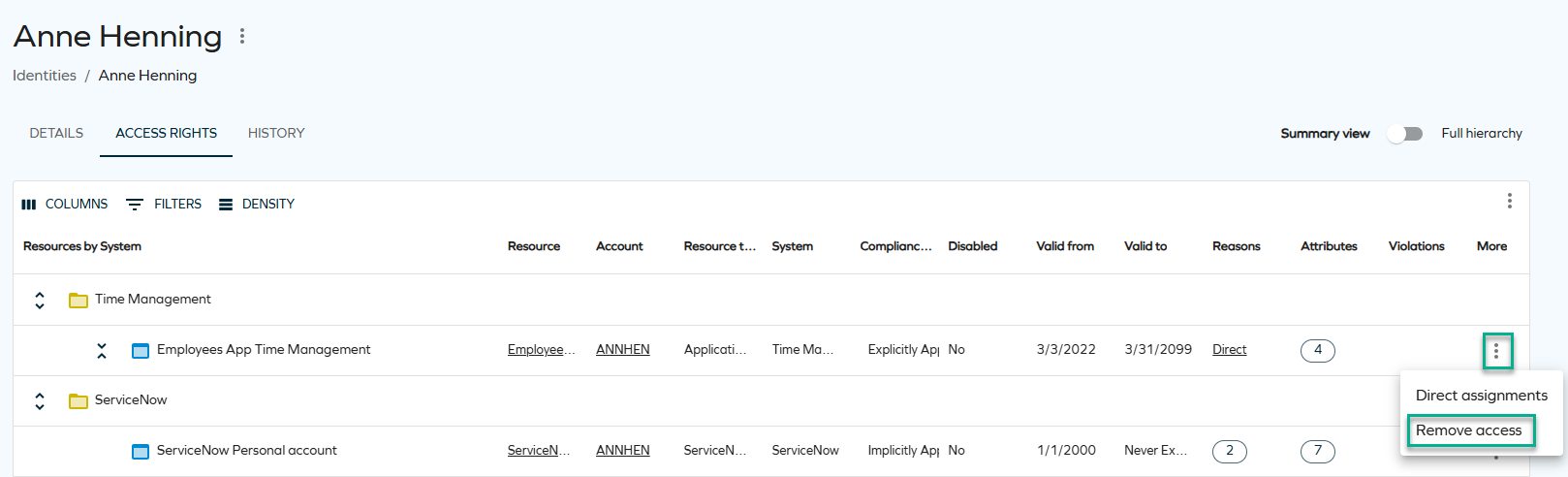Click attributes badge 7 for ServiceNow account

1318,451
